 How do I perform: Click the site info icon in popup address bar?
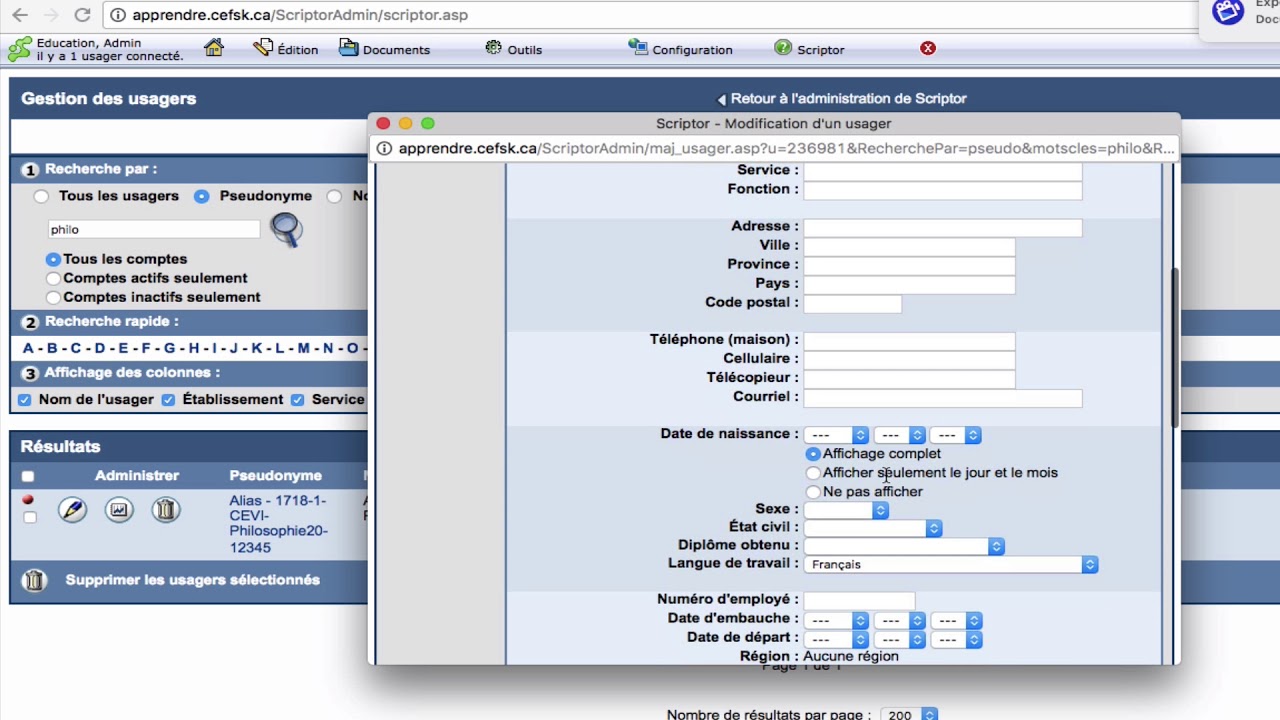coord(384,148)
